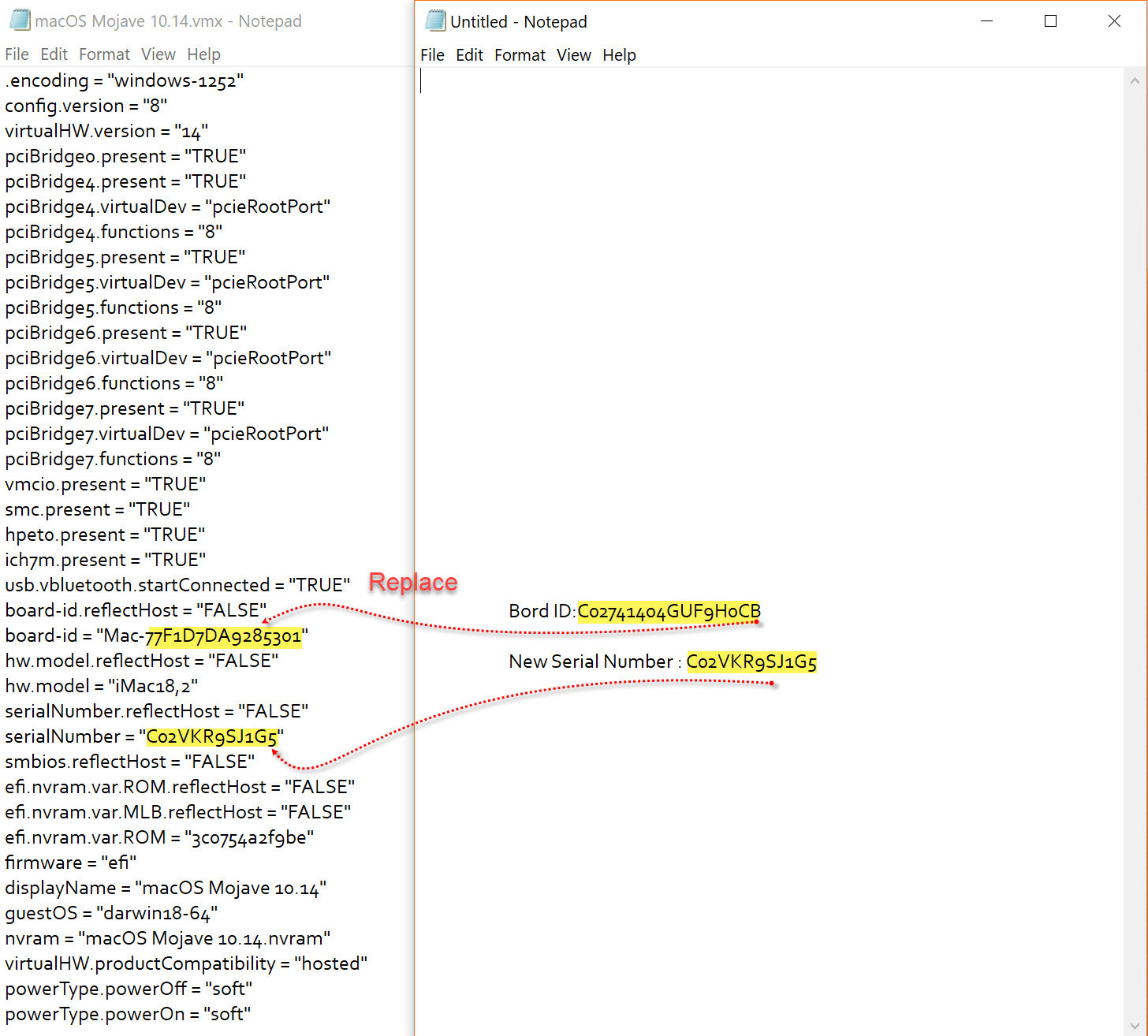Minimize the Untitled Notepad window

click(x=986, y=21)
